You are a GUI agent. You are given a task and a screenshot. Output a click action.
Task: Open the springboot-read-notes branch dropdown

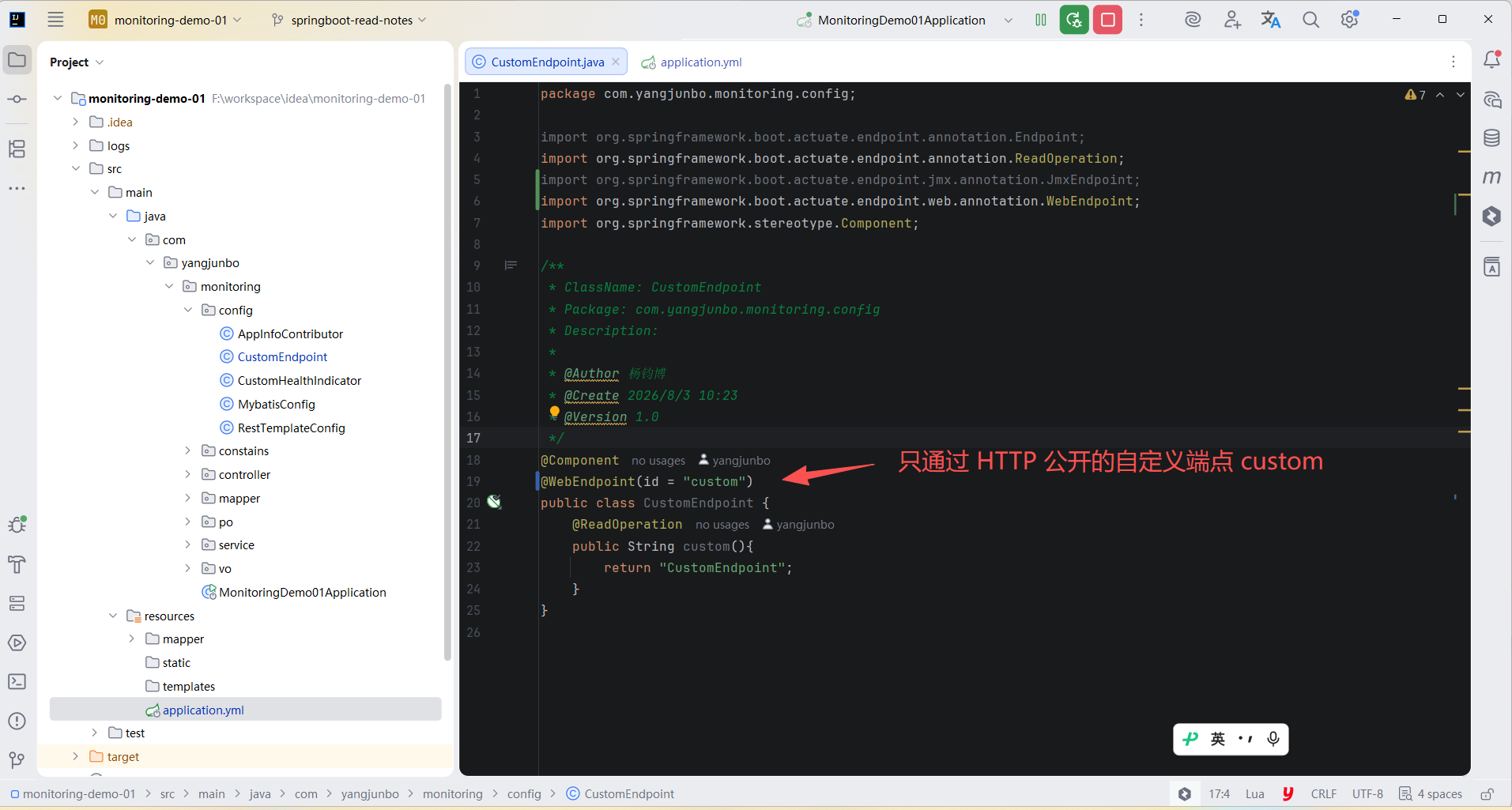point(349,20)
